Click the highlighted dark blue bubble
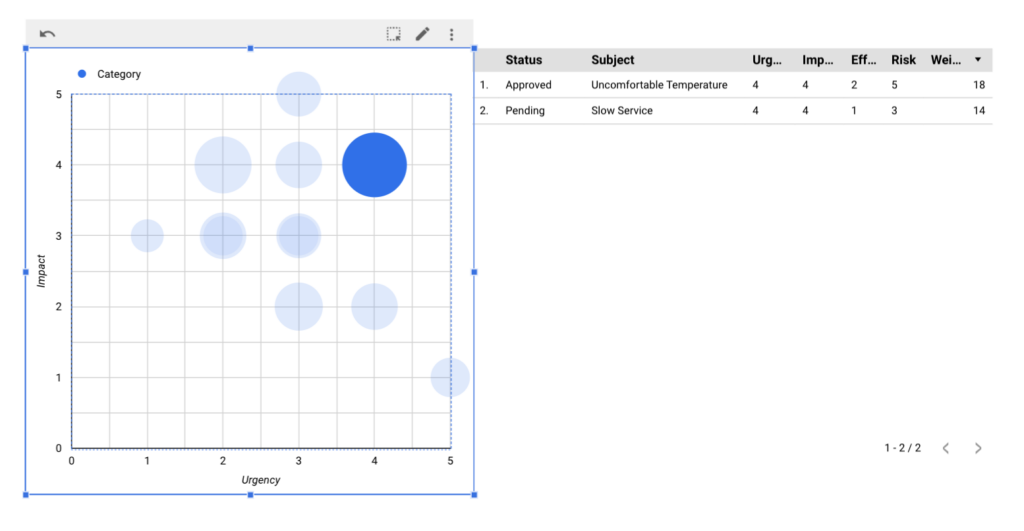The width and height of the screenshot is (1024, 531). tap(374, 165)
